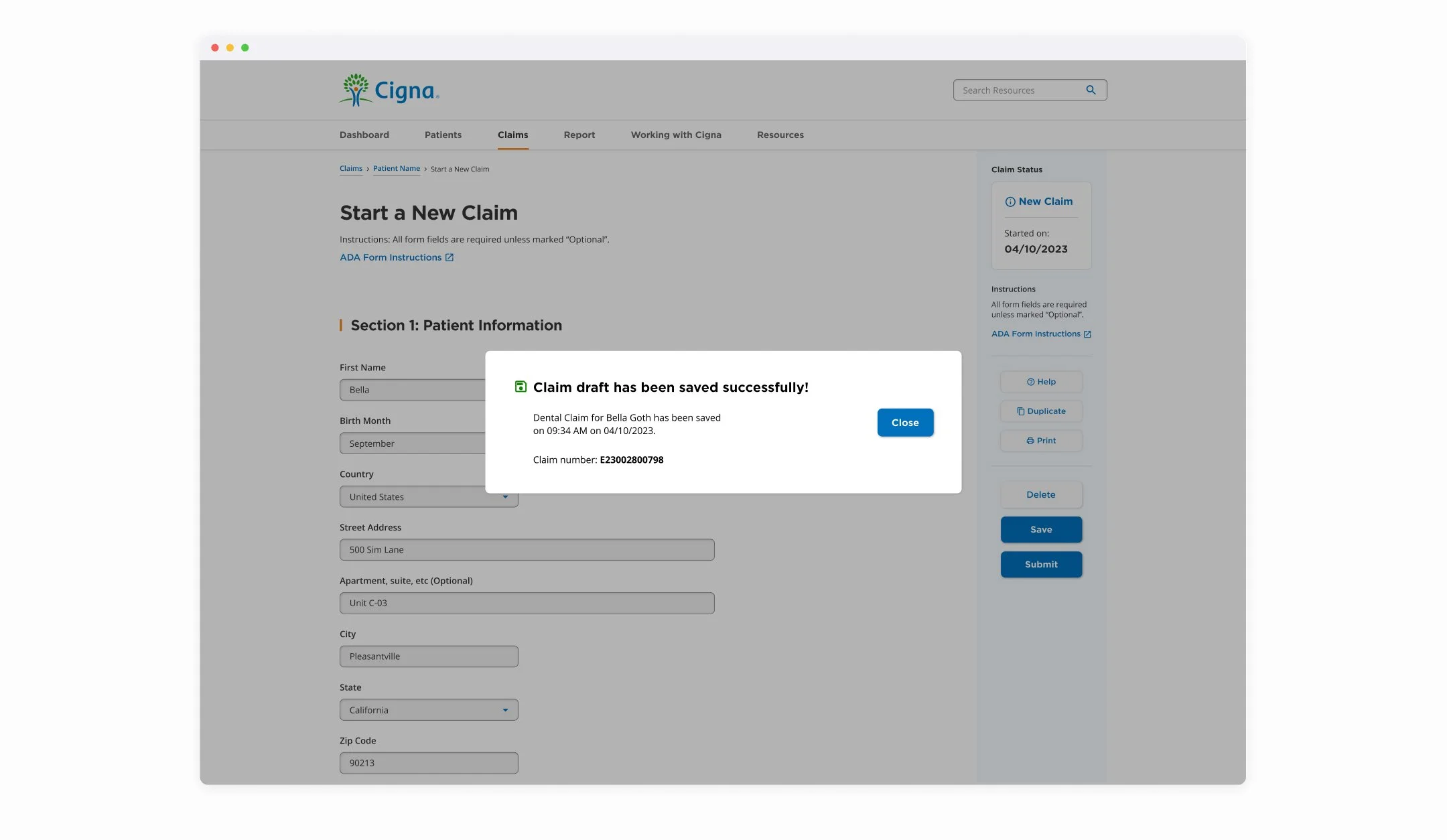The image size is (1447, 840).
Task: Click the Patient Name breadcrumb link
Action: [x=397, y=169]
